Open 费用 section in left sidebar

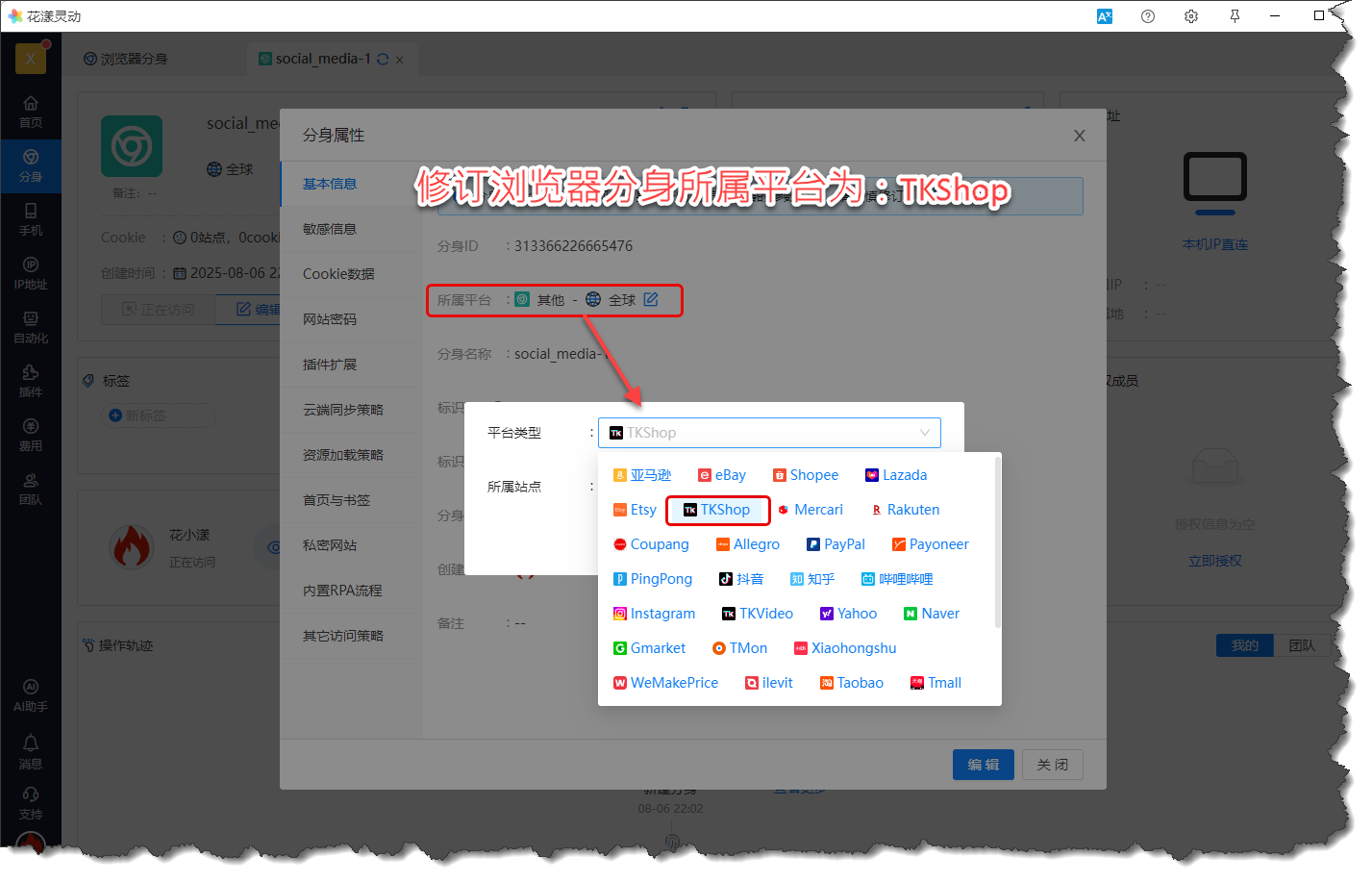31,436
